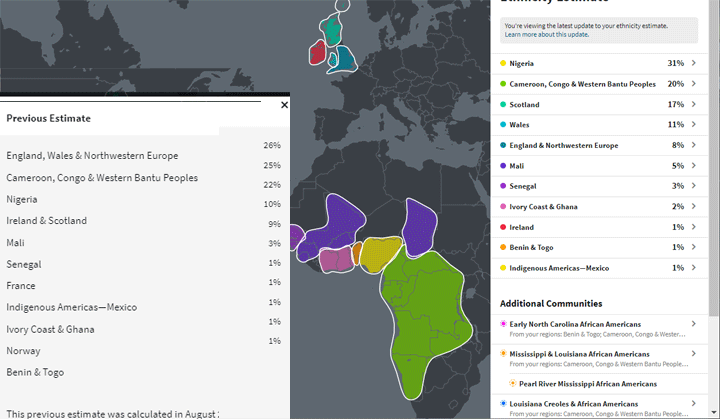Open Pearl River Mississippi African Americans

coord(588,384)
